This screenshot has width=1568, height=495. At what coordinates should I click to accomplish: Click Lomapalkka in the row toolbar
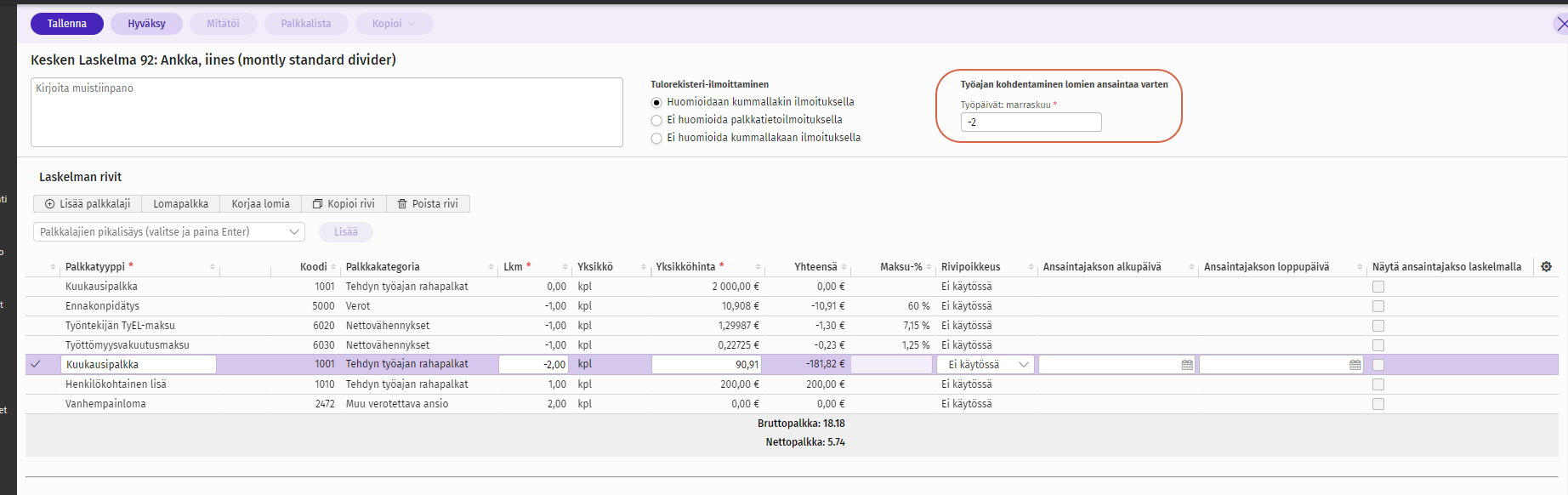(x=180, y=204)
